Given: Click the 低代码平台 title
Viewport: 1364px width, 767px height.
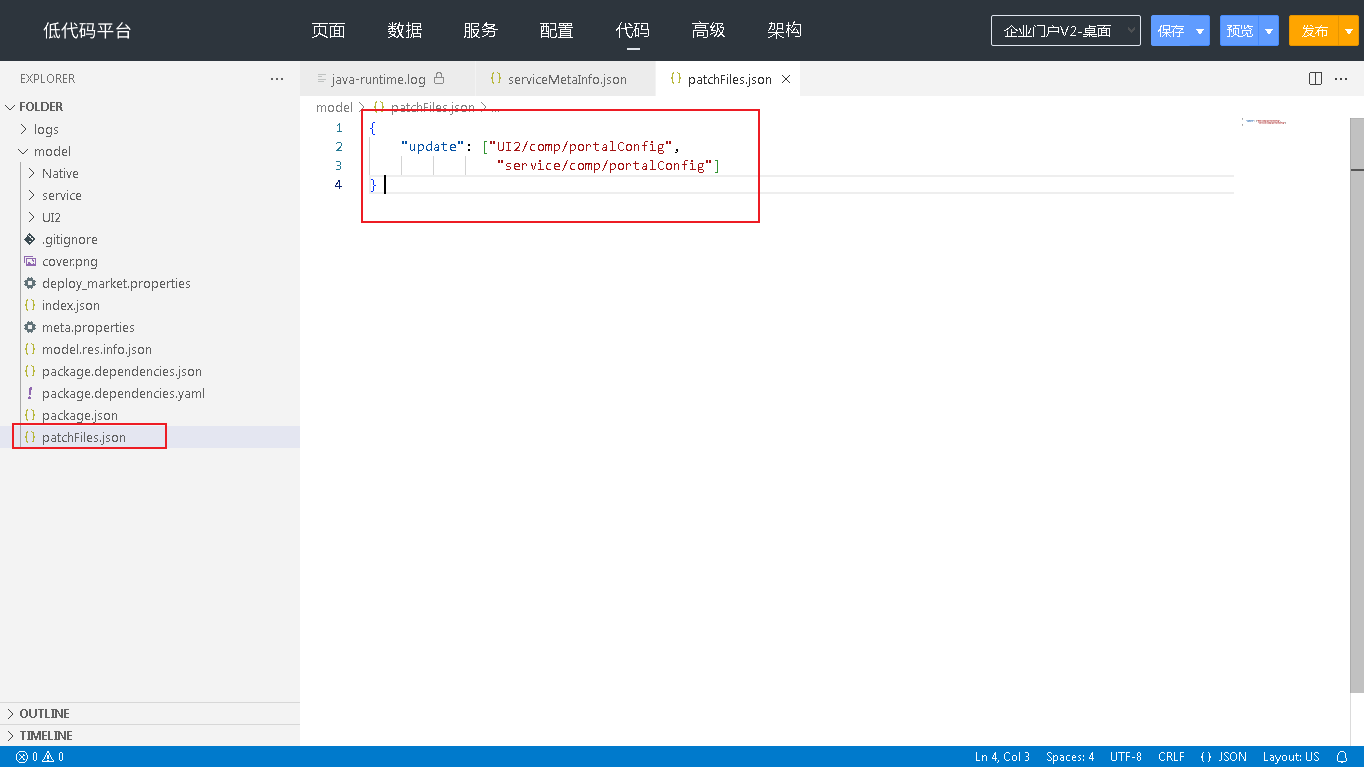Looking at the screenshot, I should click(x=87, y=31).
